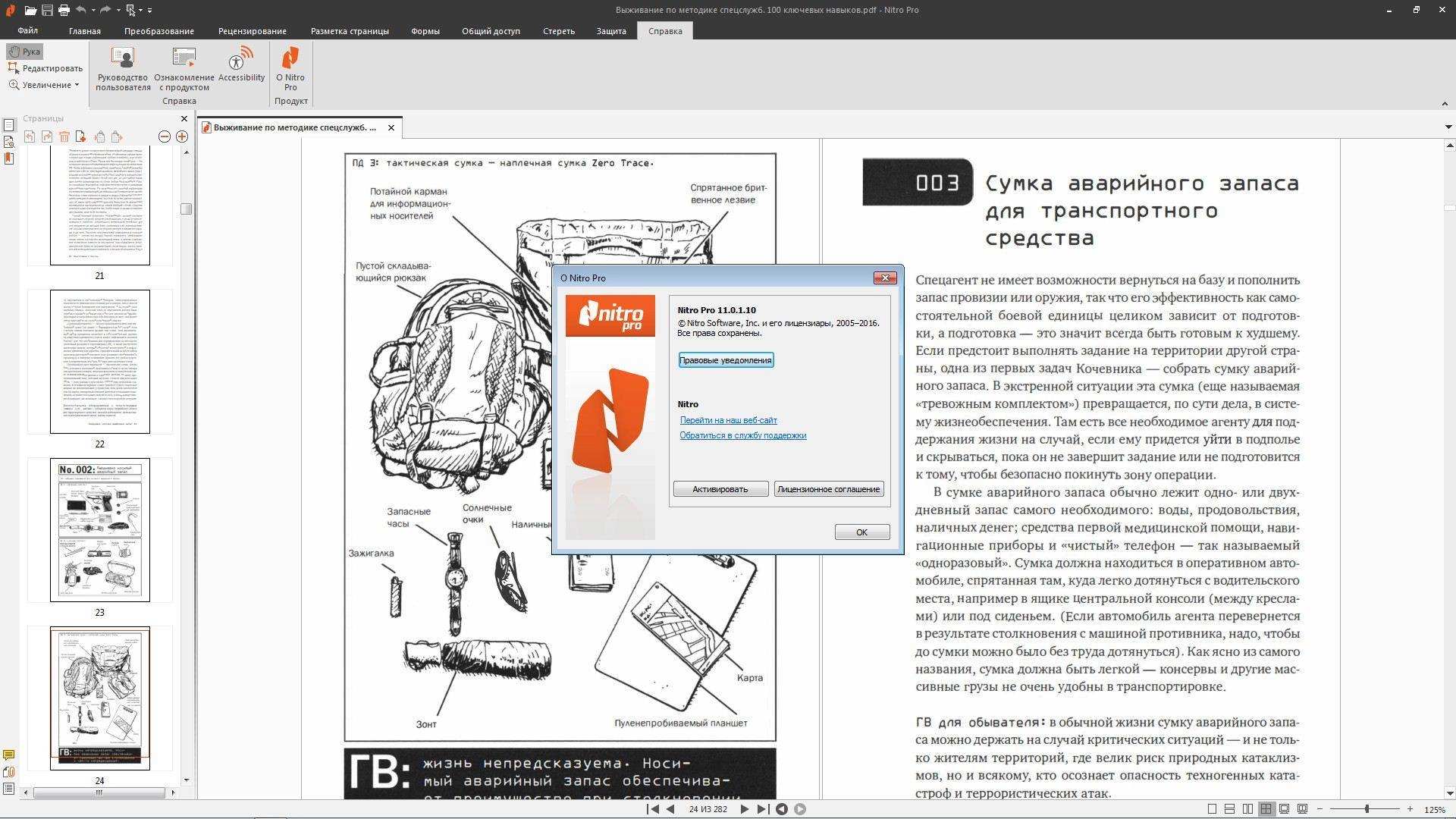
Task: Open the Перейти на наш веб-сайт link
Action: pos(729,420)
